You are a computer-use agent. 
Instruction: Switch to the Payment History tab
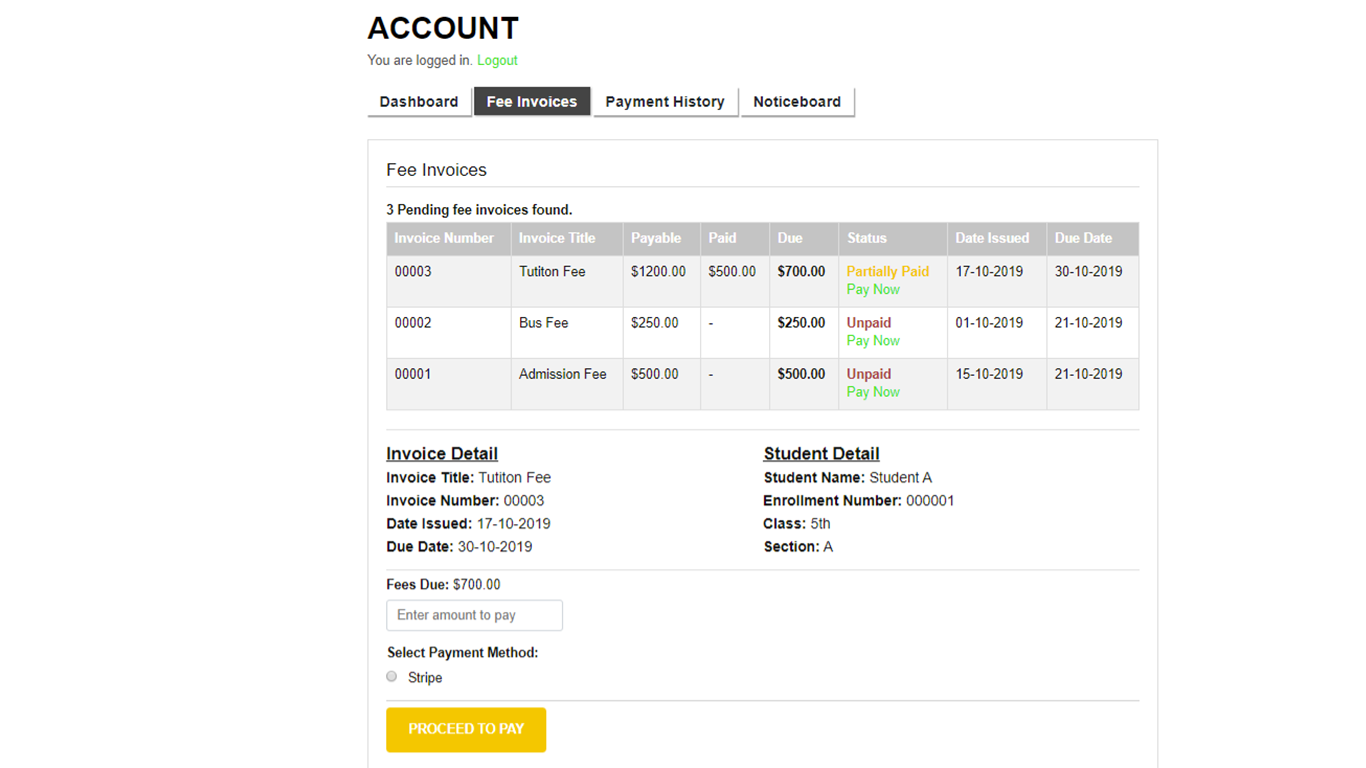tap(665, 102)
